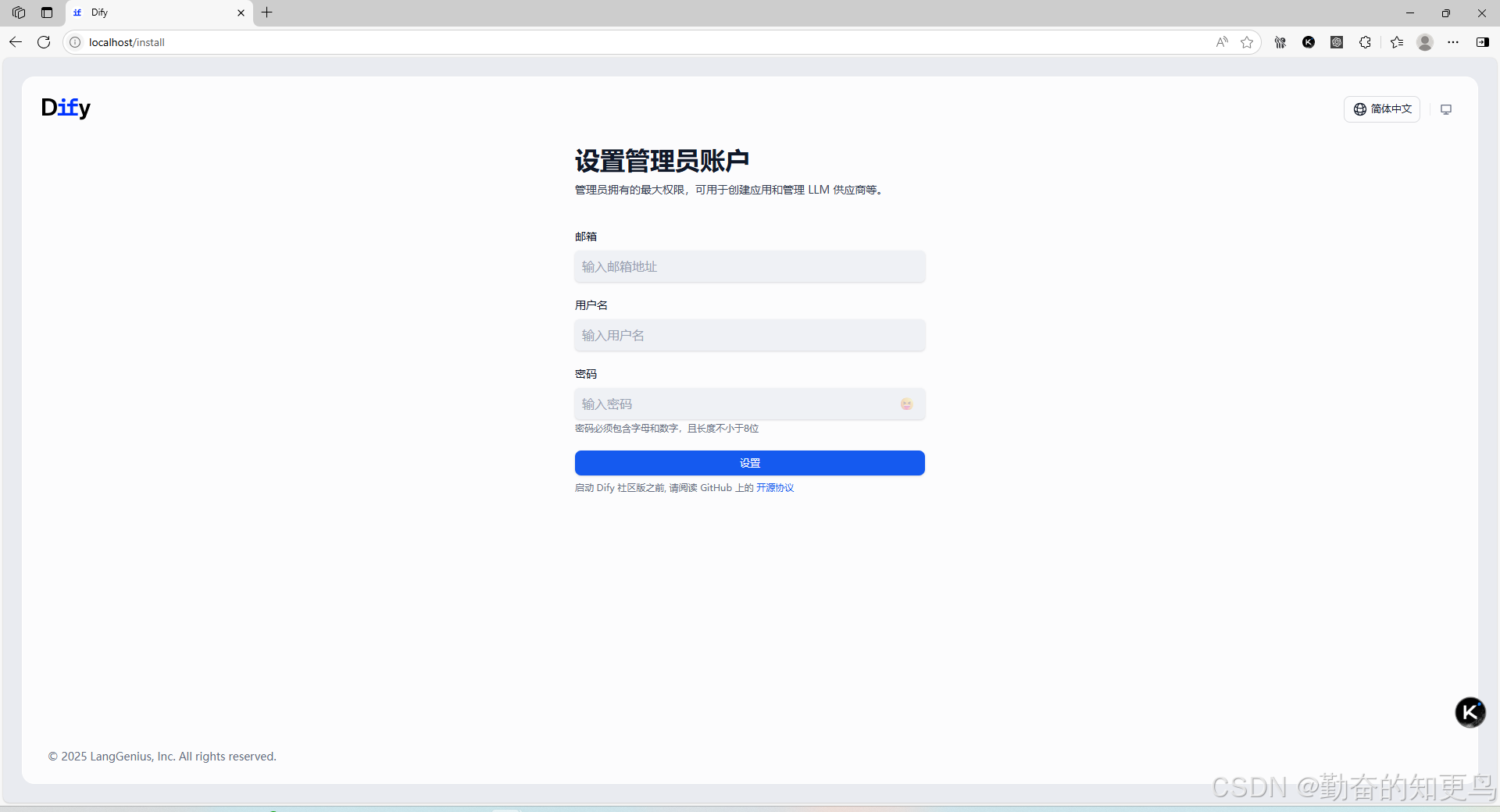Viewport: 1500px width, 812px height.
Task: Open browser Settings and more menu
Action: coord(1453,42)
